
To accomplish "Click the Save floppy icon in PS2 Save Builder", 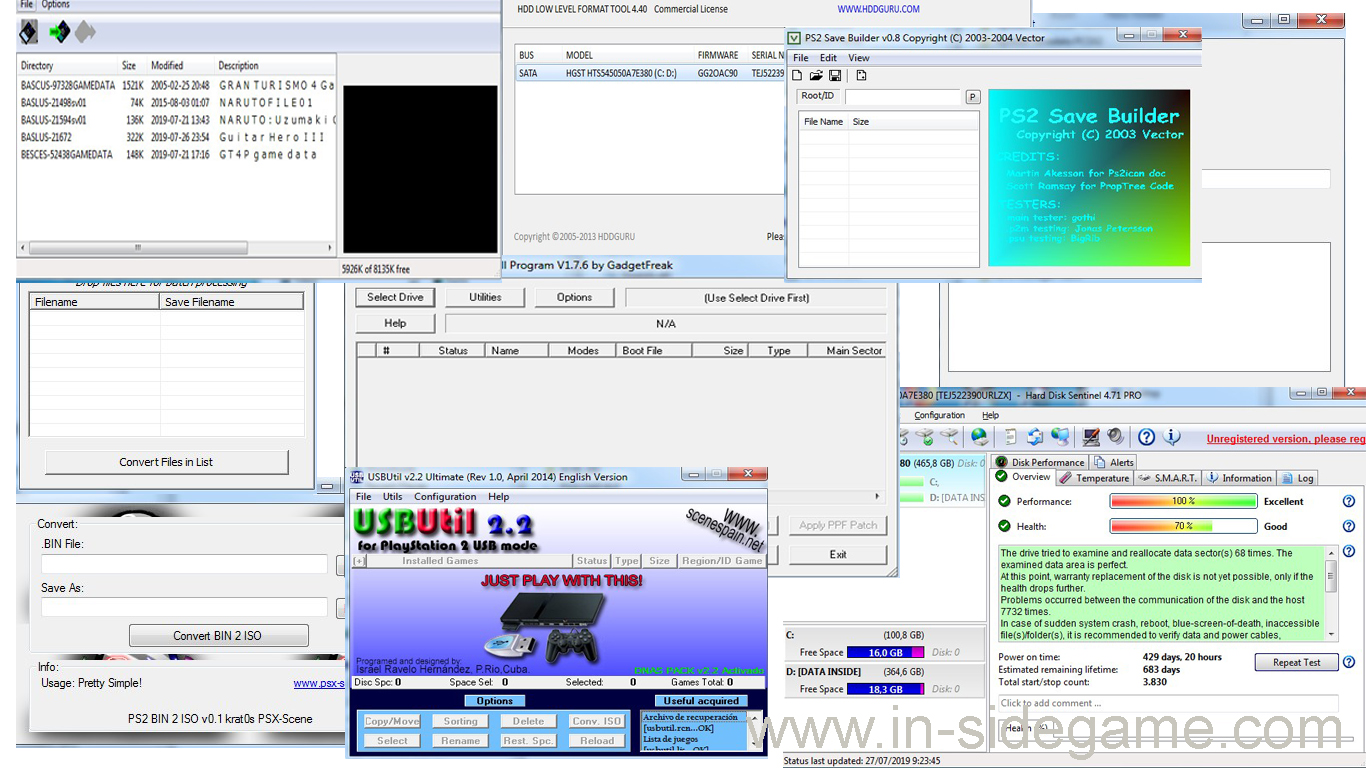I will pyautogui.click(x=835, y=75).
